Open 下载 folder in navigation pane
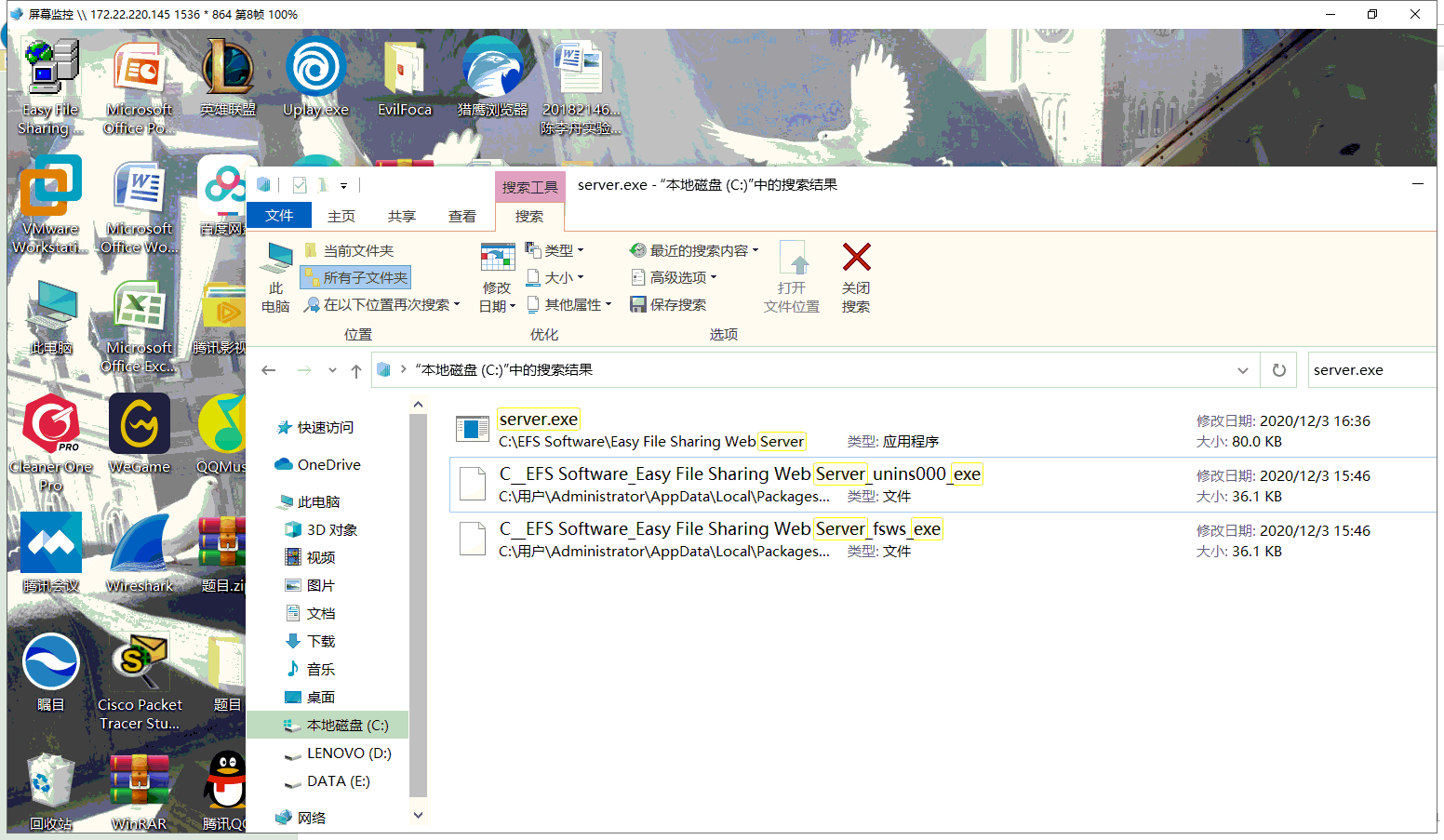The image size is (1444, 840). pyautogui.click(x=310, y=642)
